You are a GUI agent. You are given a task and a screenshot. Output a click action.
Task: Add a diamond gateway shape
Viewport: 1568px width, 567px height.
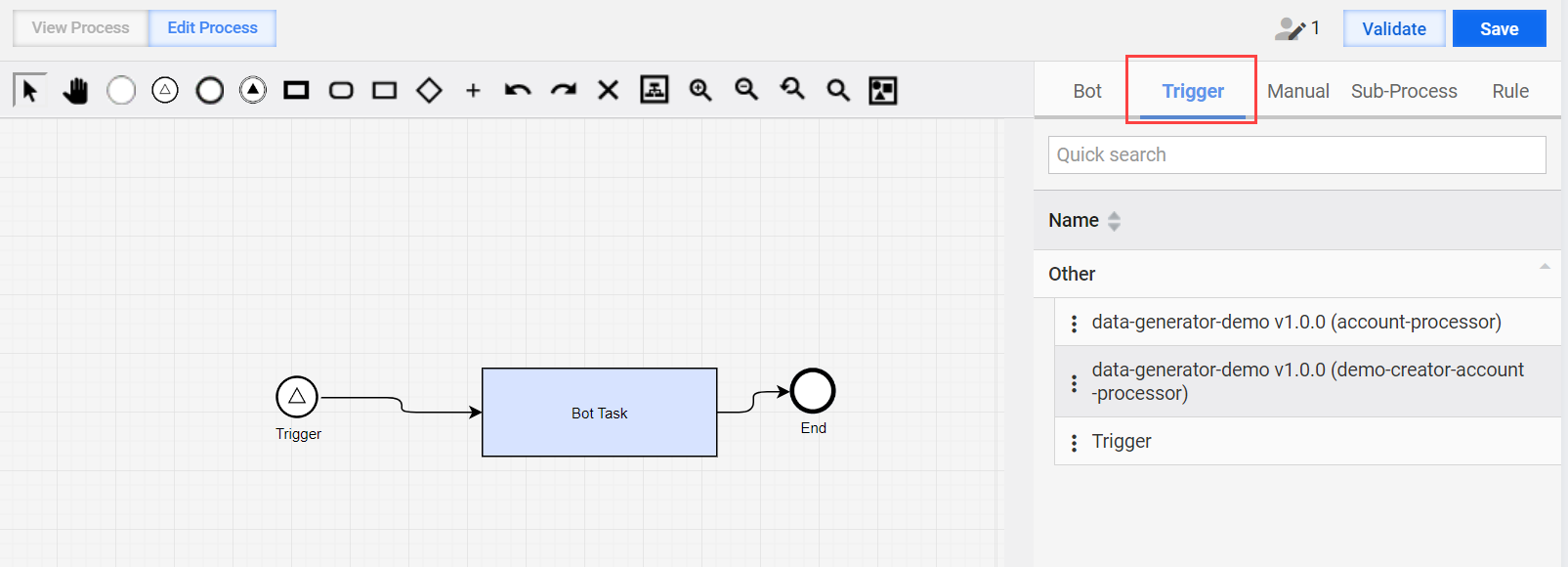click(x=429, y=91)
